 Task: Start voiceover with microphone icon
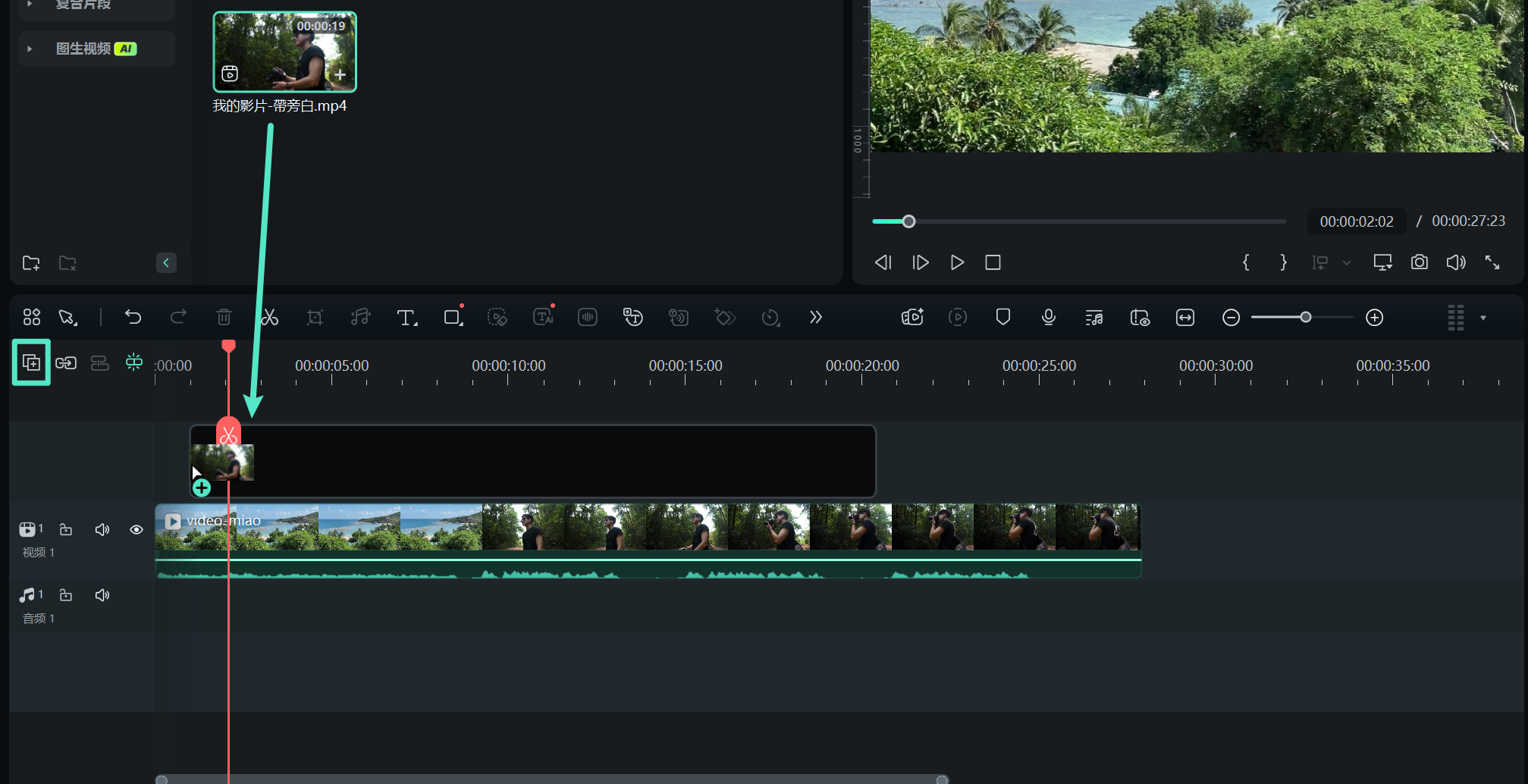[x=1049, y=317]
